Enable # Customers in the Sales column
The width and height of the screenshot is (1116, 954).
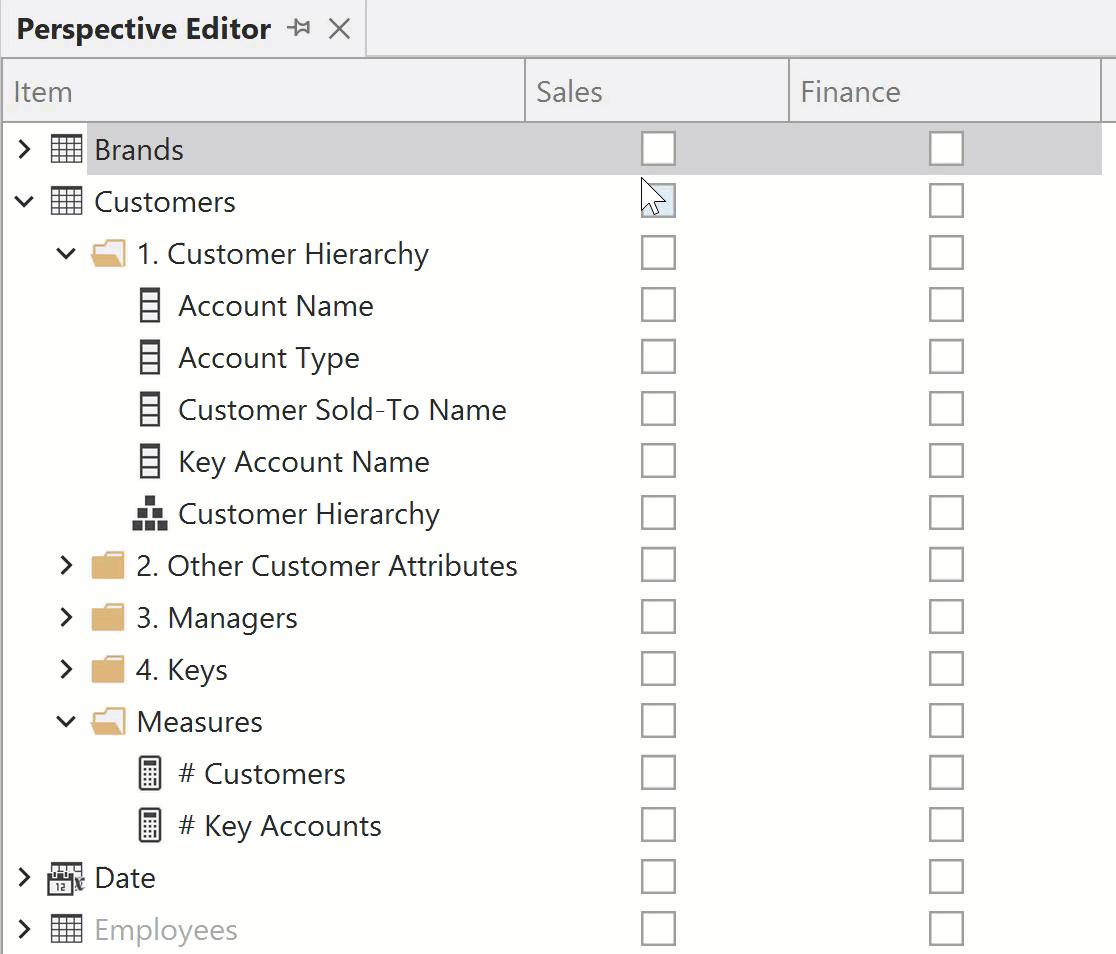click(x=658, y=772)
